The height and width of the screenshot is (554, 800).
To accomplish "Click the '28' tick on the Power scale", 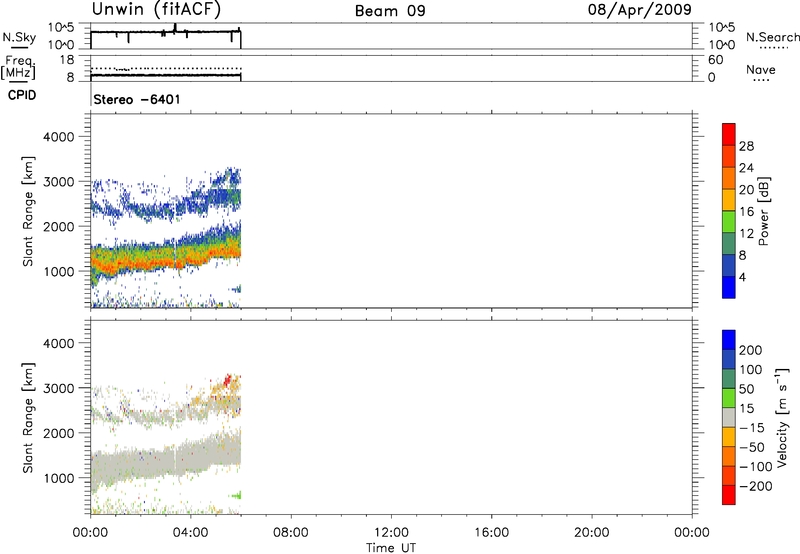I will point(746,146).
